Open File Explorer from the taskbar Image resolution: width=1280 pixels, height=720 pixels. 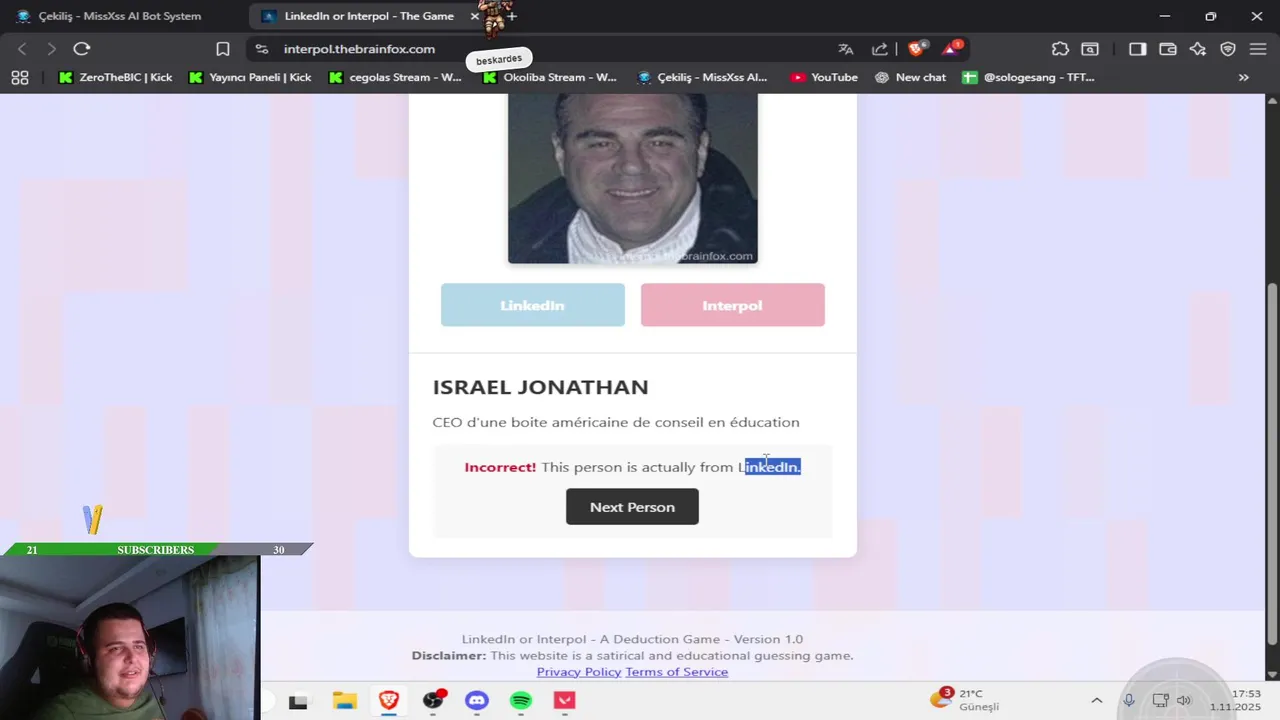[x=344, y=701]
